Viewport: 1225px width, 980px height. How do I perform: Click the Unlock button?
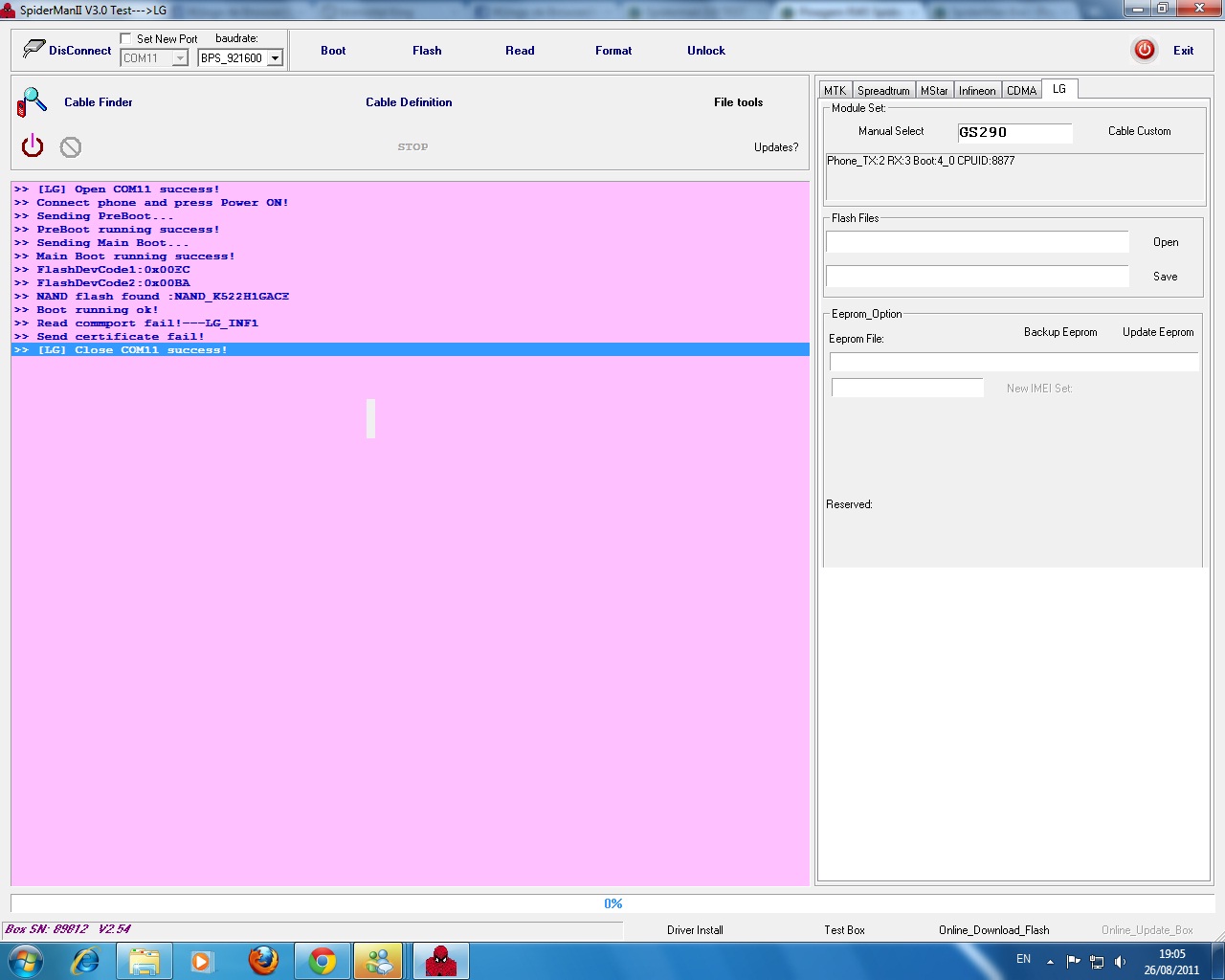(x=706, y=51)
